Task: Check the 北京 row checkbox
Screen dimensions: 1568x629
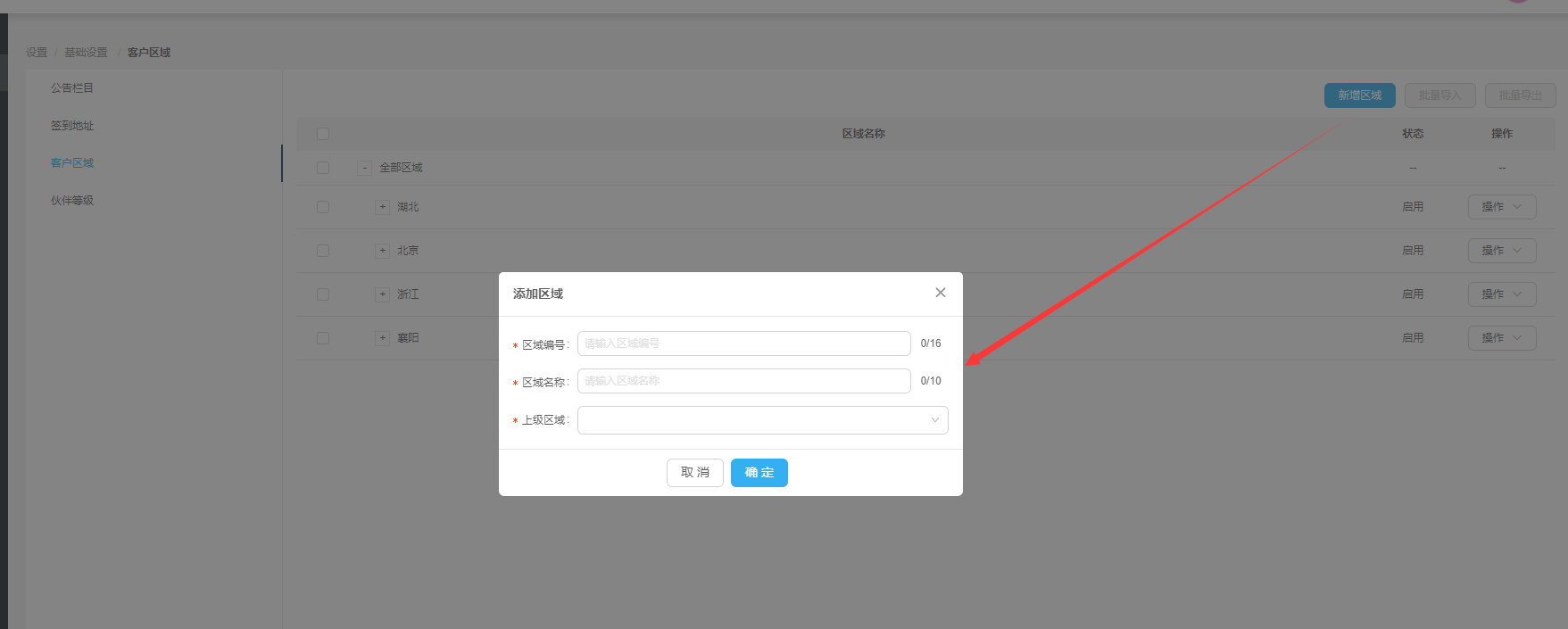Action: [323, 251]
